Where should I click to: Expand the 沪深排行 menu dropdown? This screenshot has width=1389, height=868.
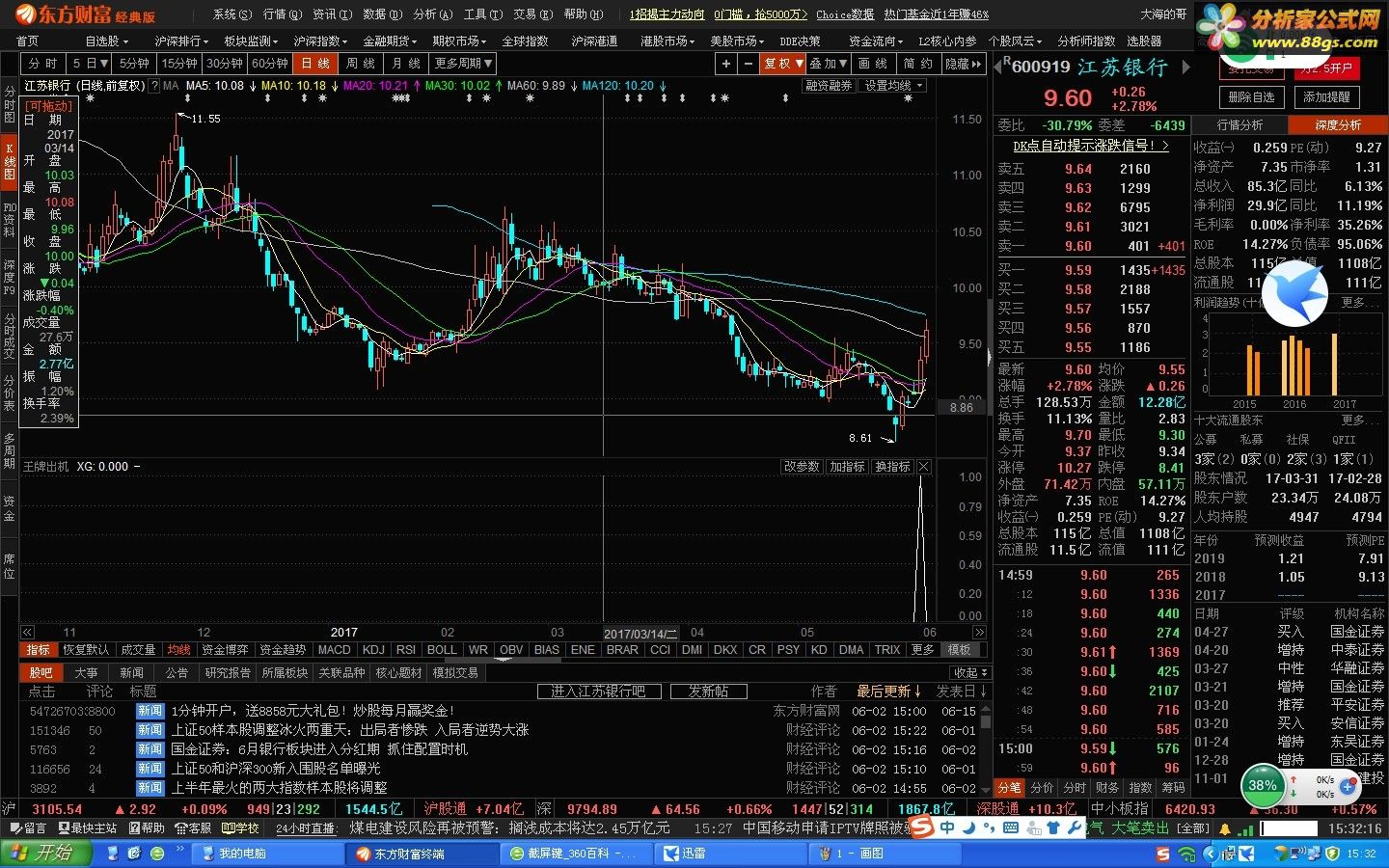point(181,41)
